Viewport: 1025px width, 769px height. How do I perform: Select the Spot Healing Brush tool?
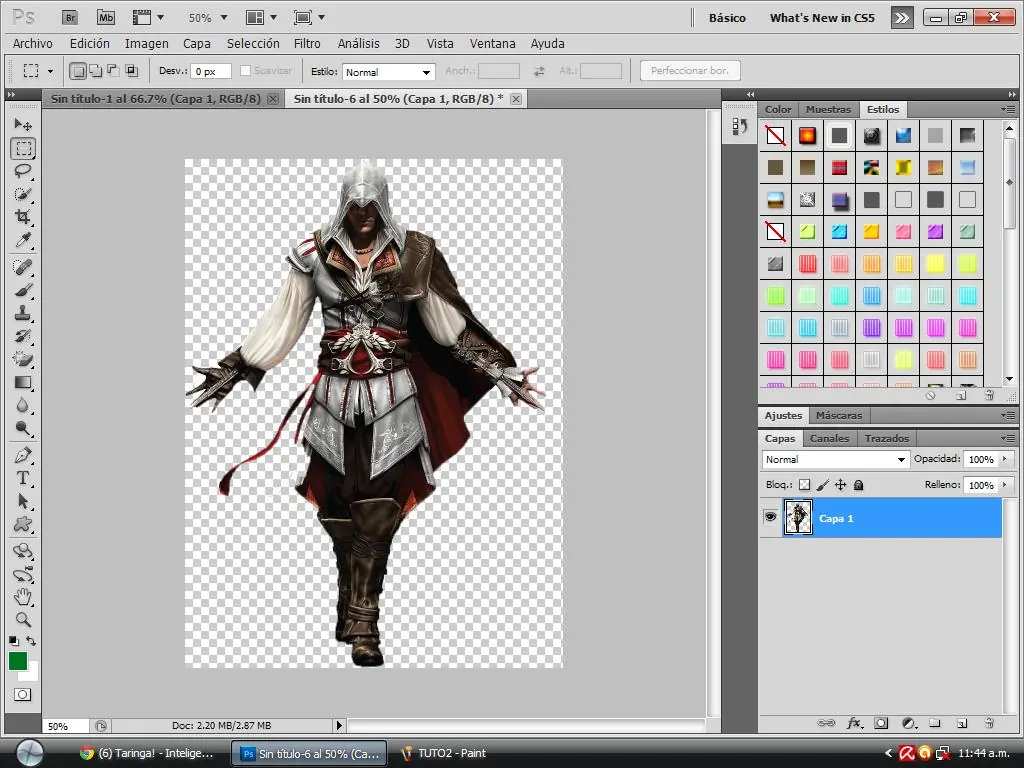tap(23, 267)
